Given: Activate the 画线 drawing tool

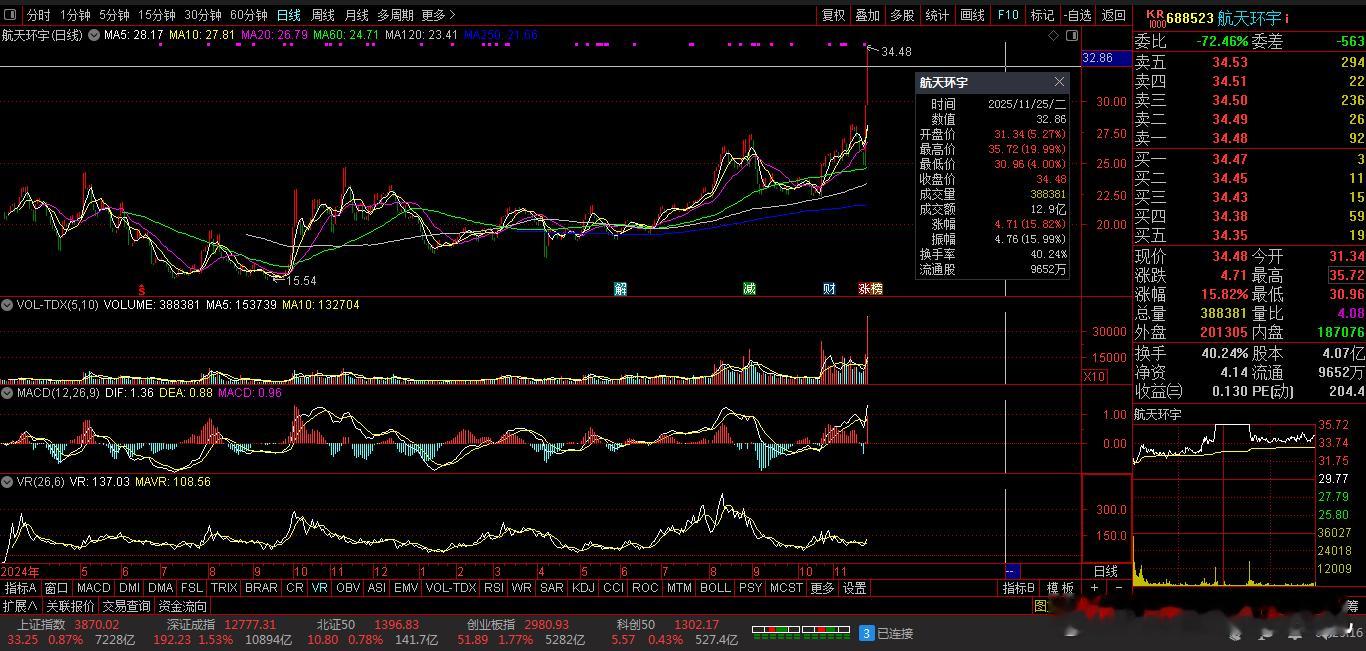Looking at the screenshot, I should 972,15.
